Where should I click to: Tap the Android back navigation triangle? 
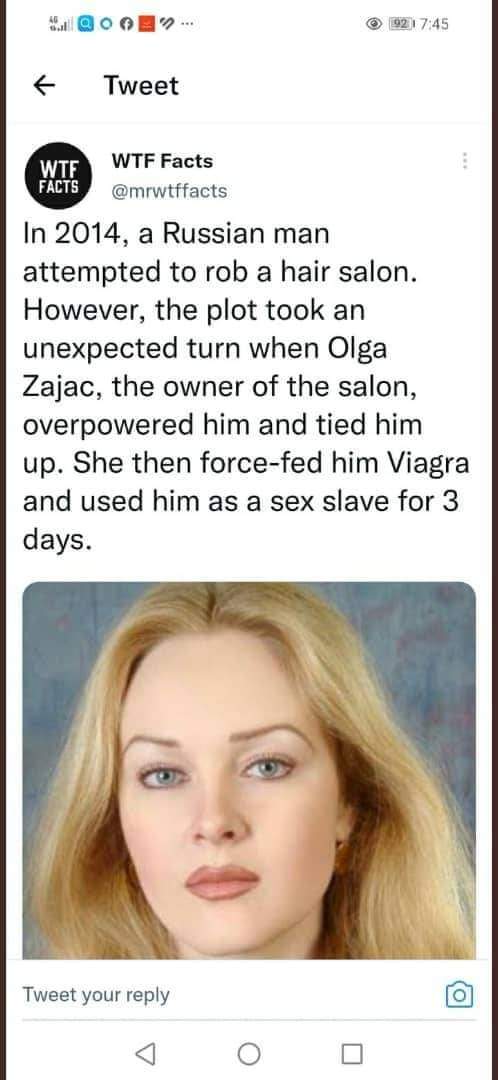pyautogui.click(x=144, y=1053)
